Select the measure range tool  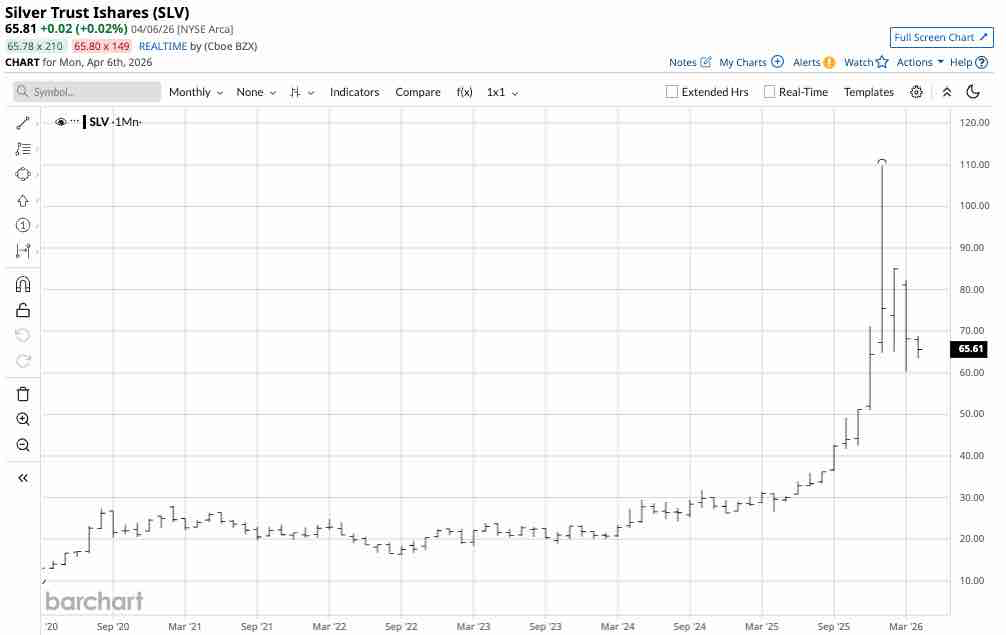pyautogui.click(x=23, y=251)
